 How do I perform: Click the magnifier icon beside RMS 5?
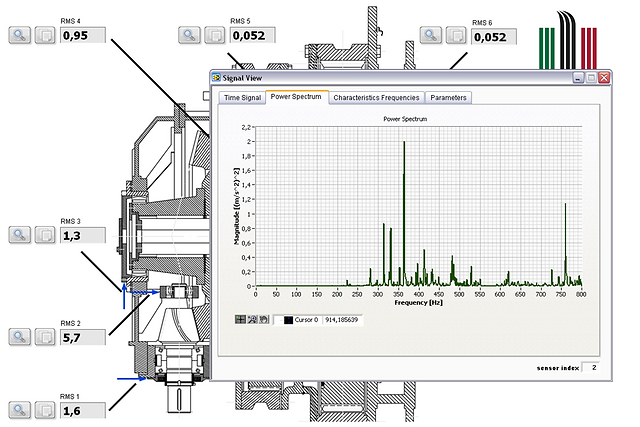point(189,35)
